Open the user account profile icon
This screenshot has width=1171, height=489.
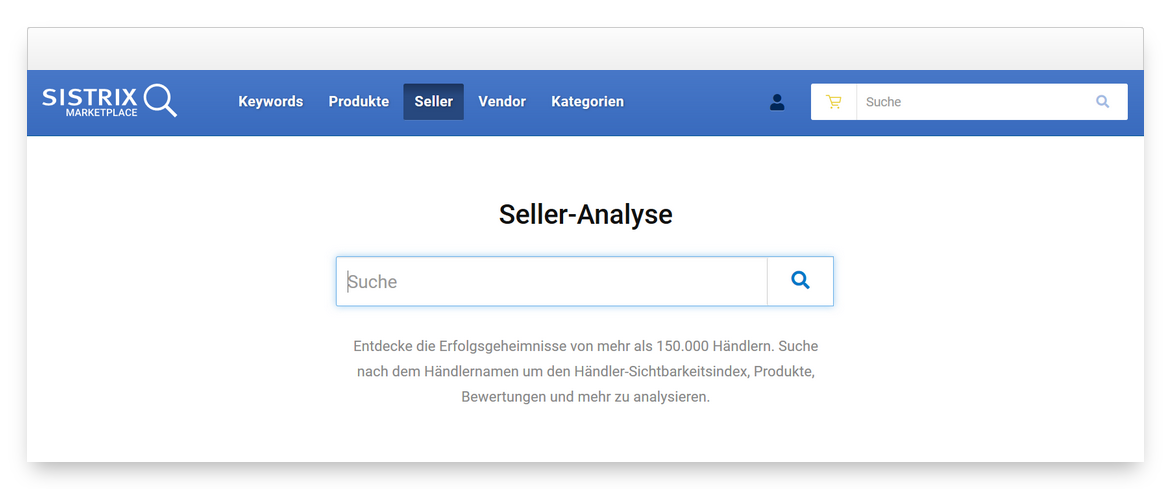[777, 102]
